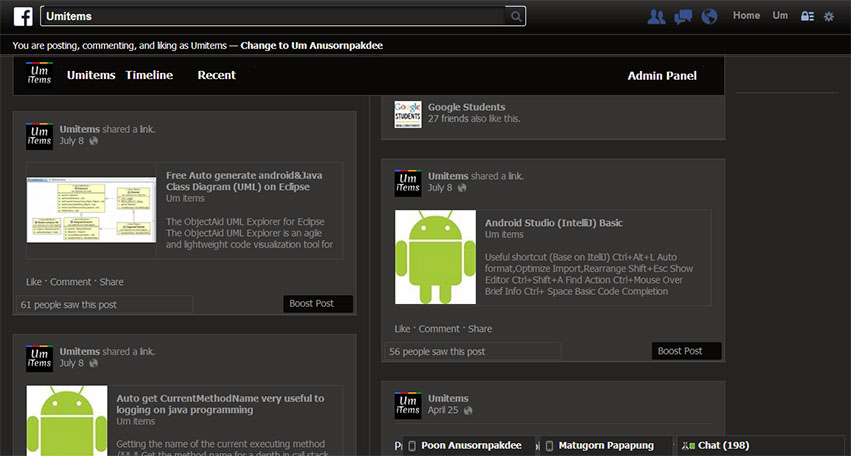Image resolution: width=851 pixels, height=456 pixels.
Task: Click the Facebook logo icon
Action: (x=23, y=16)
